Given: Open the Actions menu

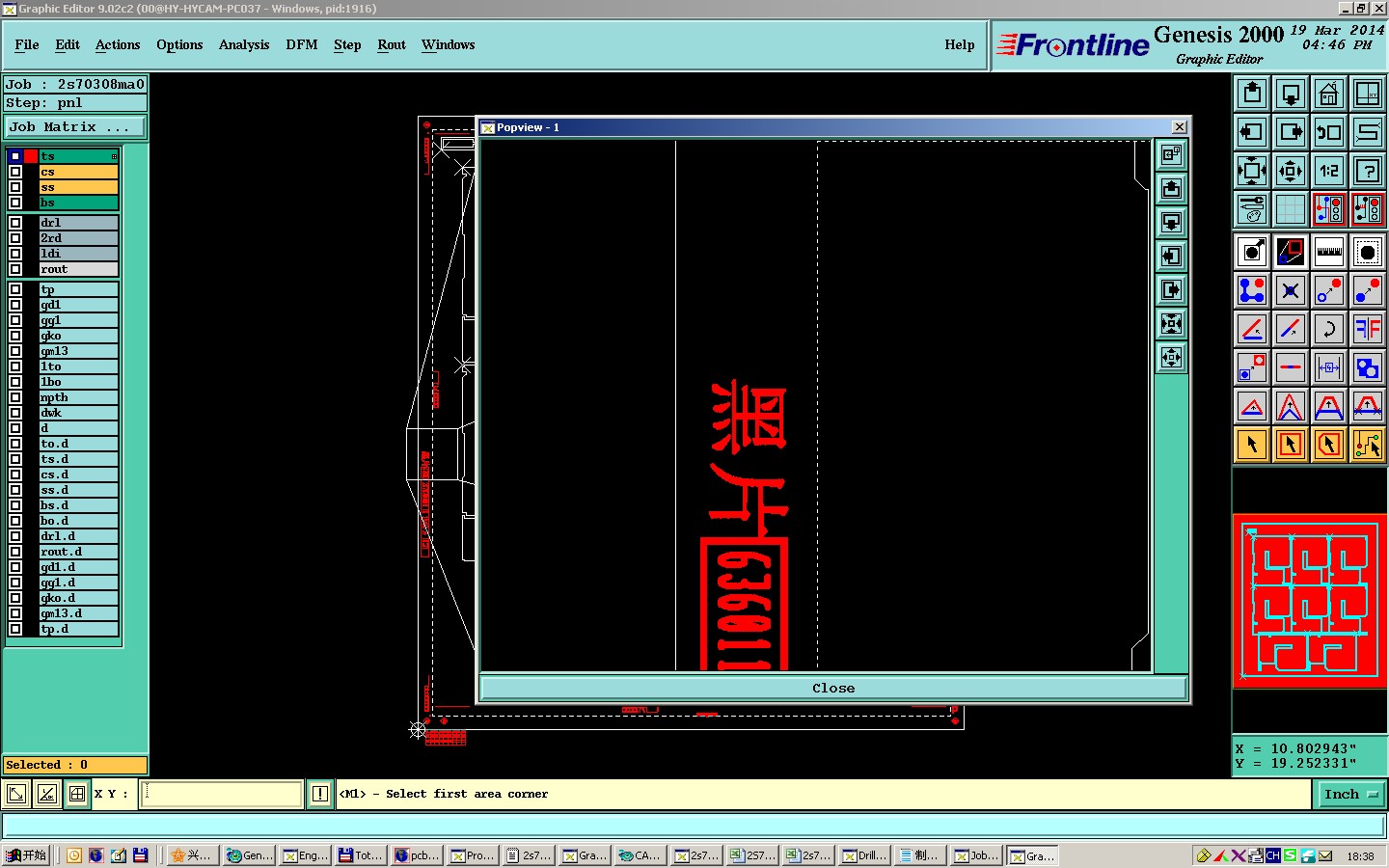Looking at the screenshot, I should pyautogui.click(x=118, y=44).
